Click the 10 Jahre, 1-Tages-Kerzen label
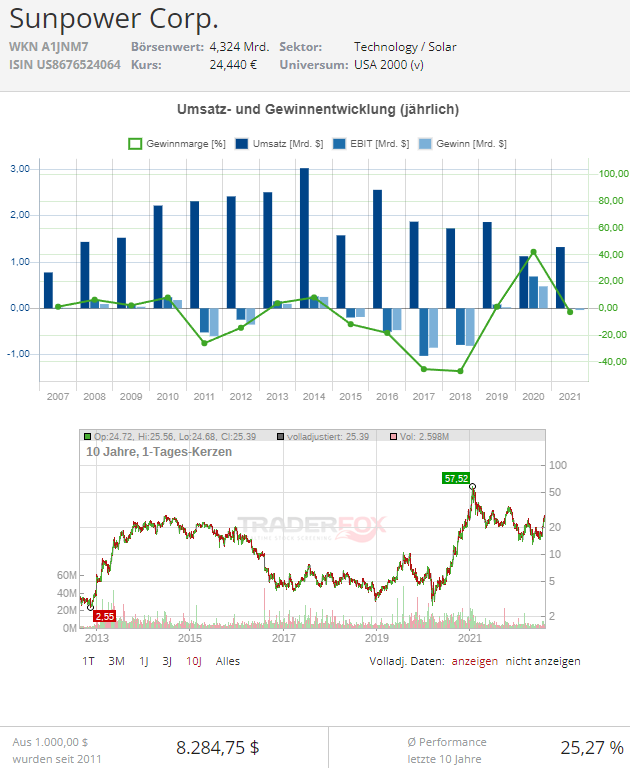Image resolution: width=630 pixels, height=768 pixels. click(159, 452)
